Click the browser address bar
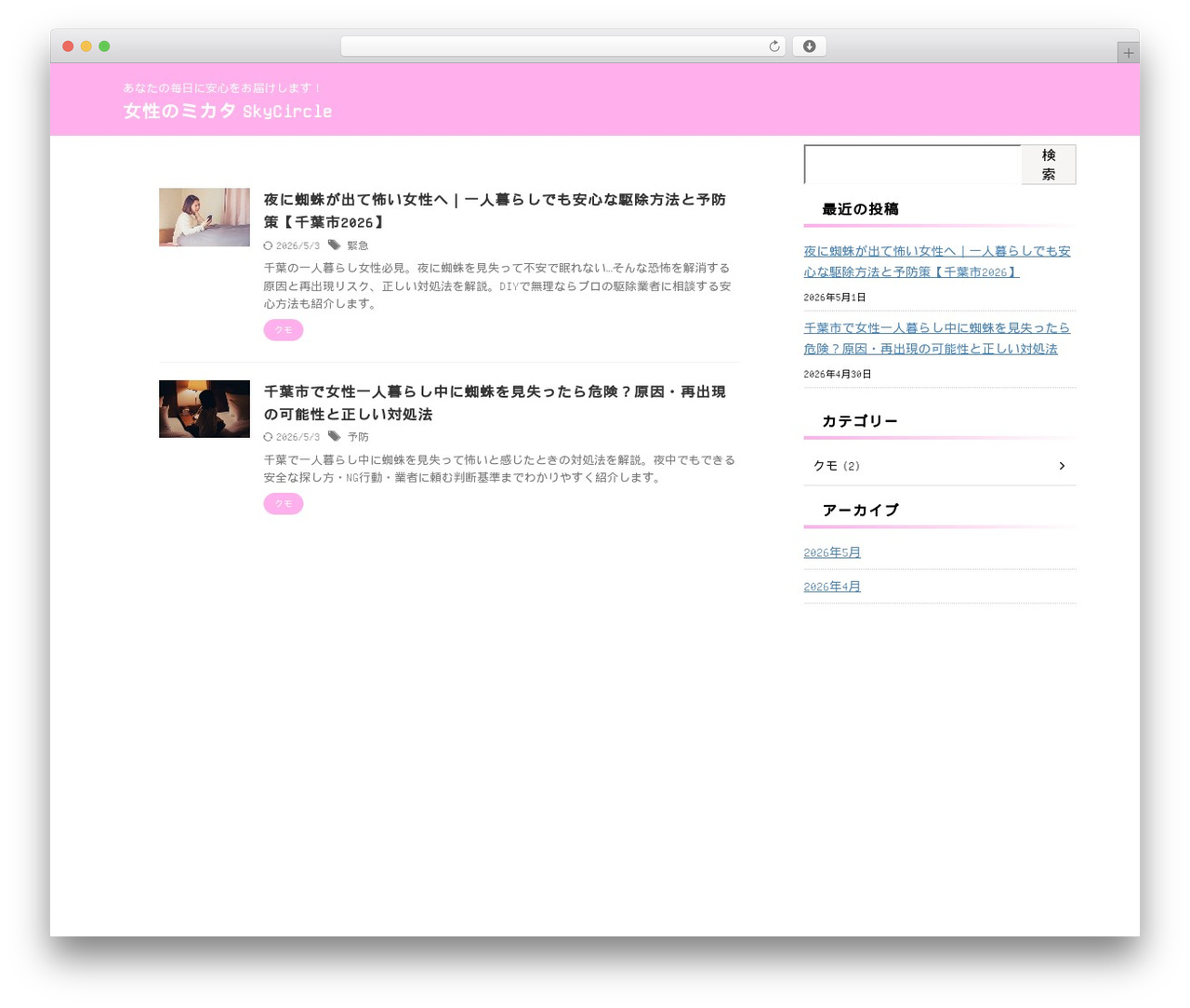1190x1008 pixels. click(x=562, y=46)
